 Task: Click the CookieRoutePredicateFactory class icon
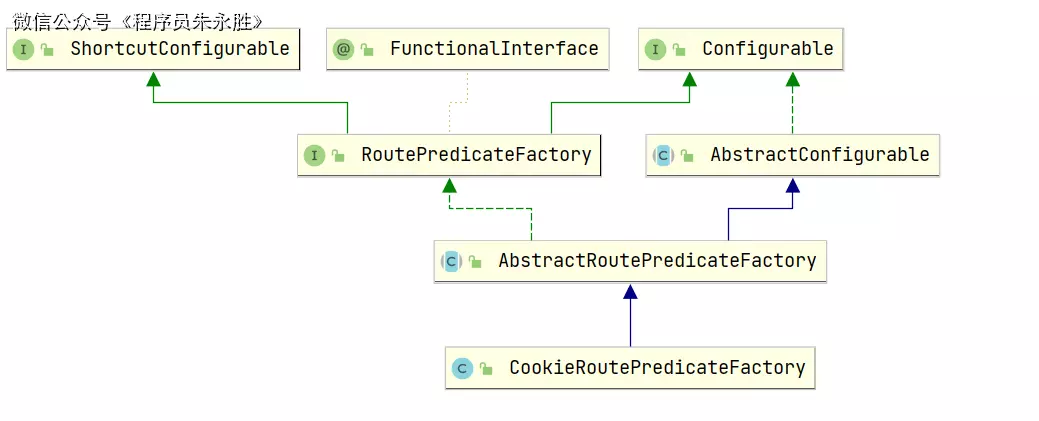click(x=462, y=368)
